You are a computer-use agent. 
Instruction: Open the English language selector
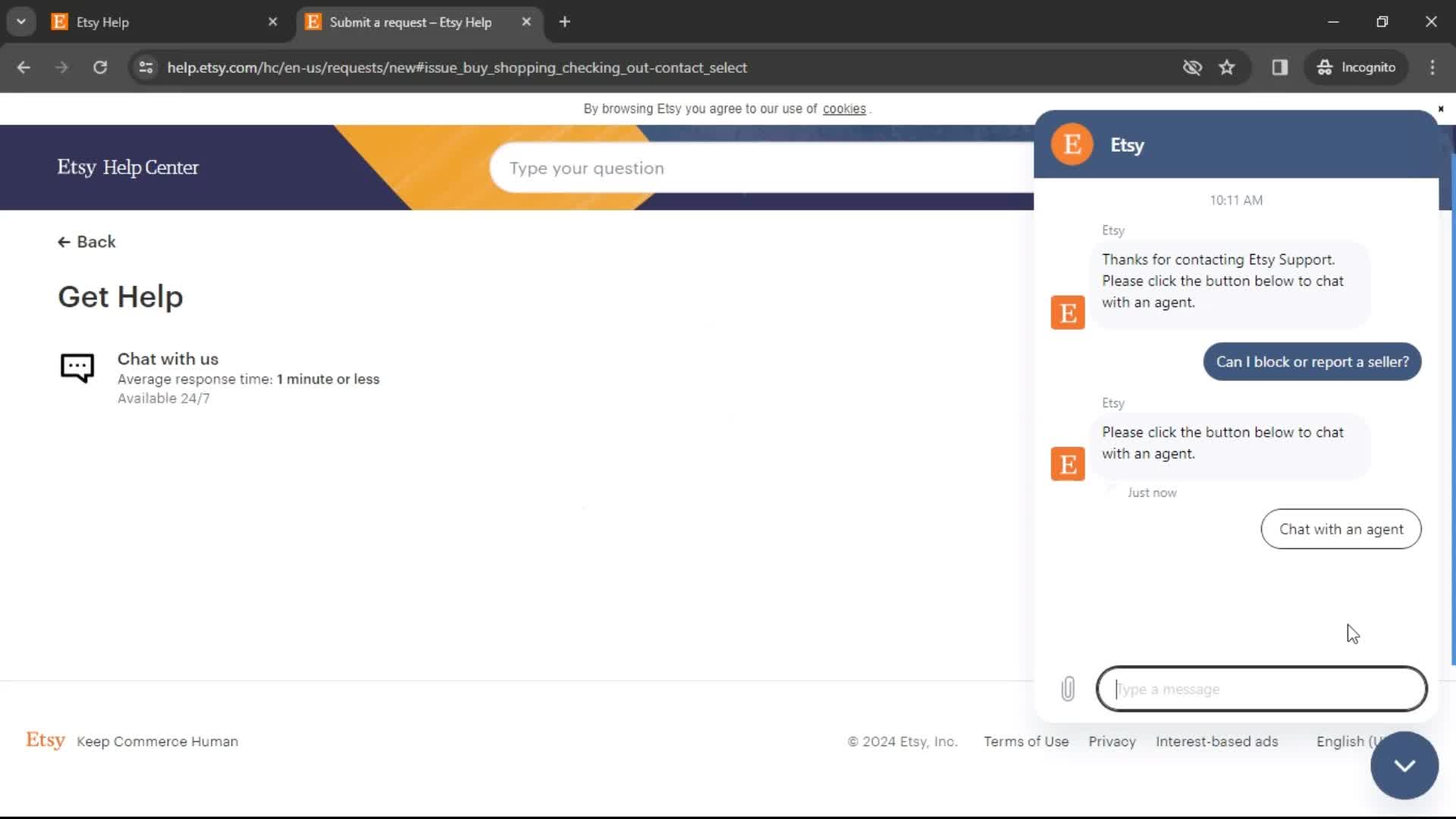[x=1346, y=742]
